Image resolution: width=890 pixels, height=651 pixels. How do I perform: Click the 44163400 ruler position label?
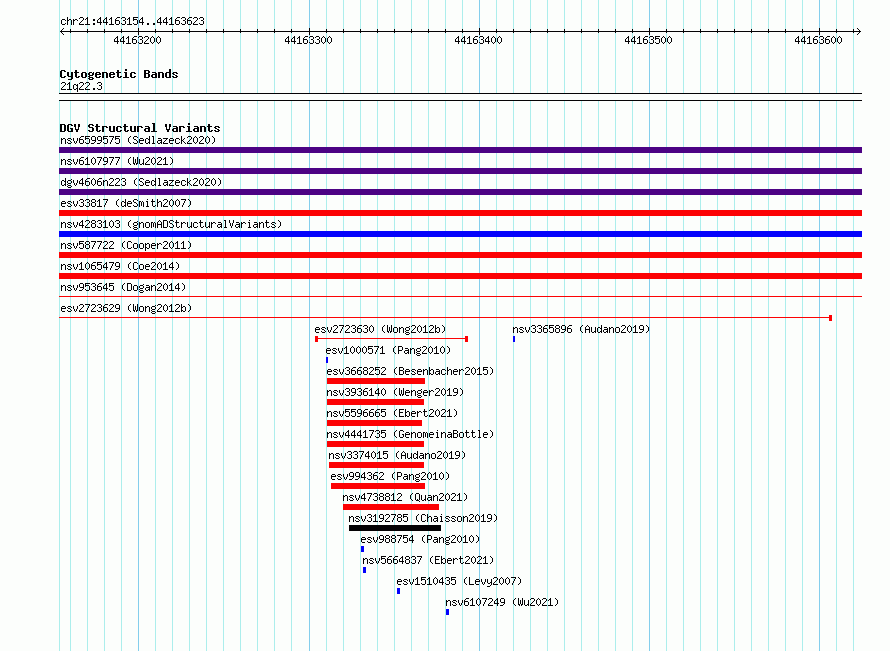(478, 40)
